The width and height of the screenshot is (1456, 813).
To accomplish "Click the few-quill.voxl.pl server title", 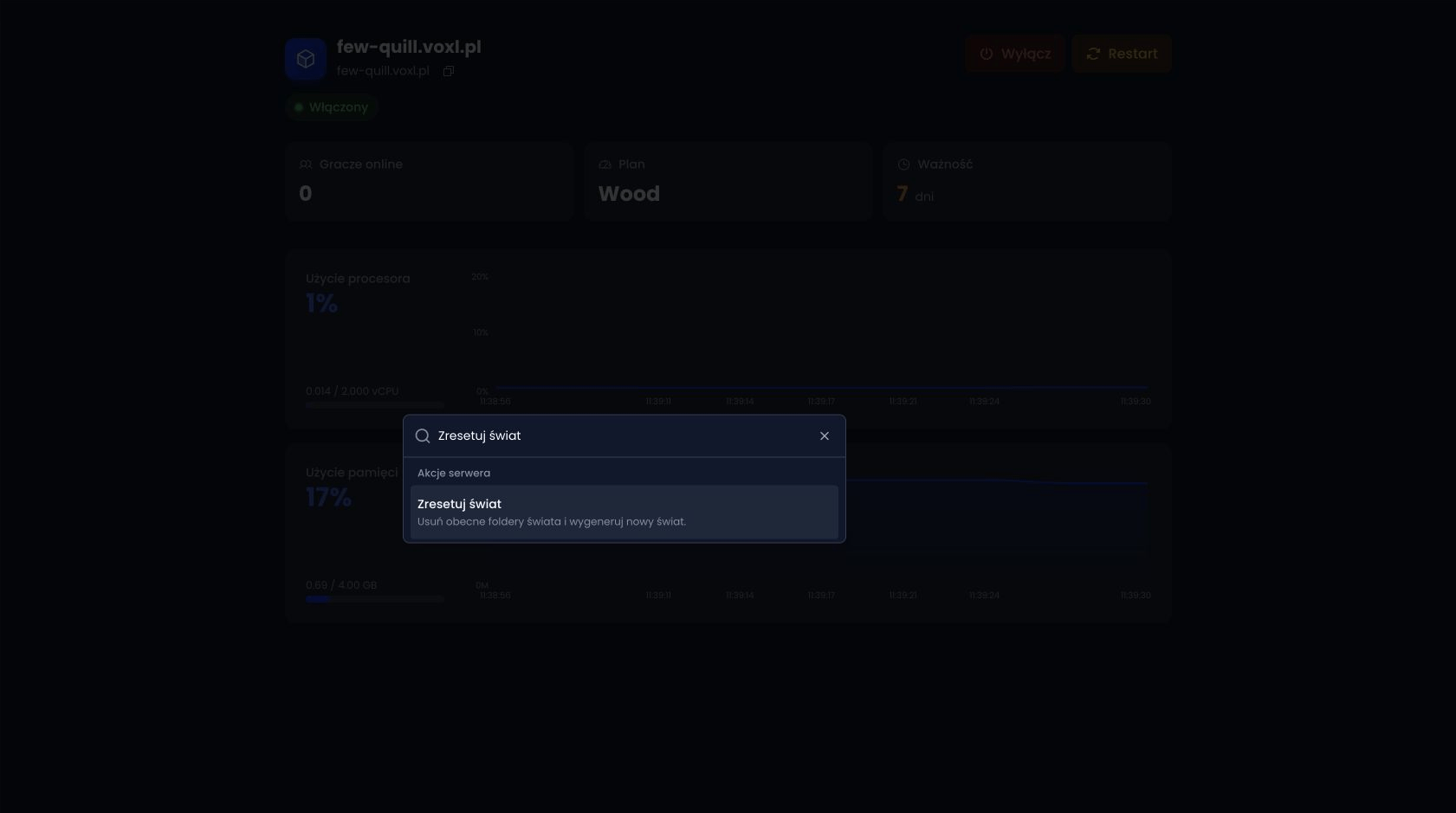I will coord(409,47).
